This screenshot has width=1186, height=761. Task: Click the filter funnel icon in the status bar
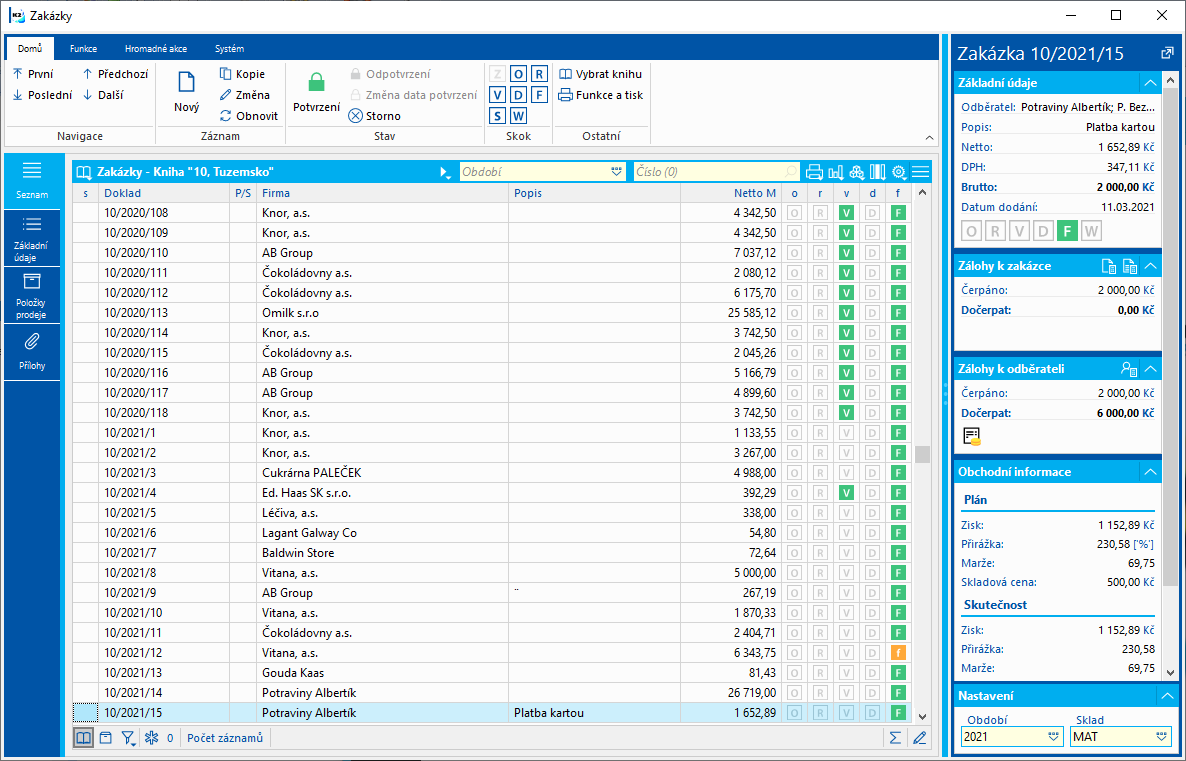[128, 738]
